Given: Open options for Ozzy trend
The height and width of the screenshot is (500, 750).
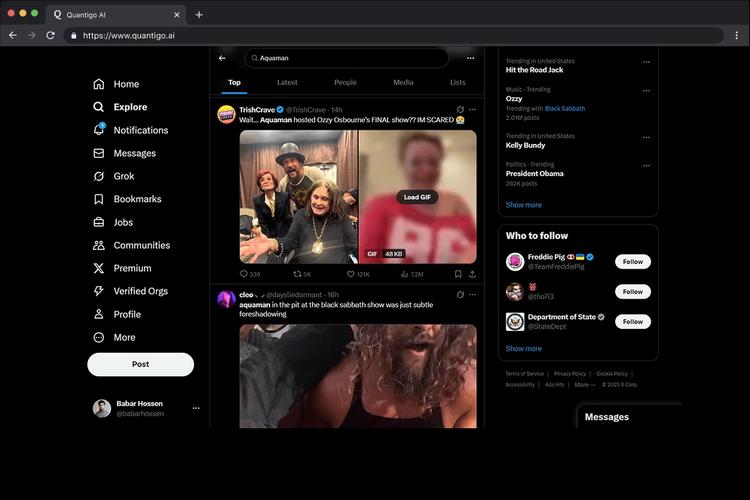Looking at the screenshot, I should [x=647, y=90].
